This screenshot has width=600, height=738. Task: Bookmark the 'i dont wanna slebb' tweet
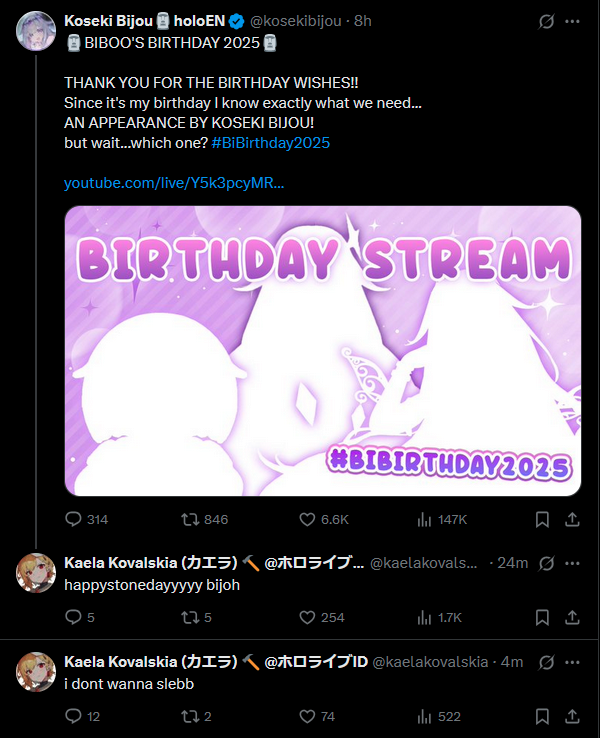point(542,716)
